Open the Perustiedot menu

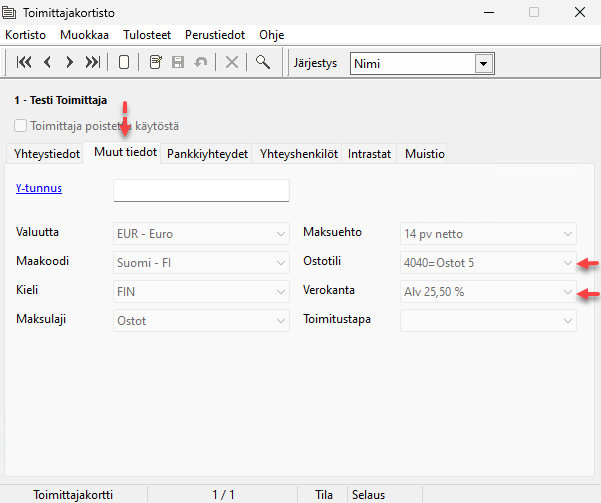tap(215, 35)
